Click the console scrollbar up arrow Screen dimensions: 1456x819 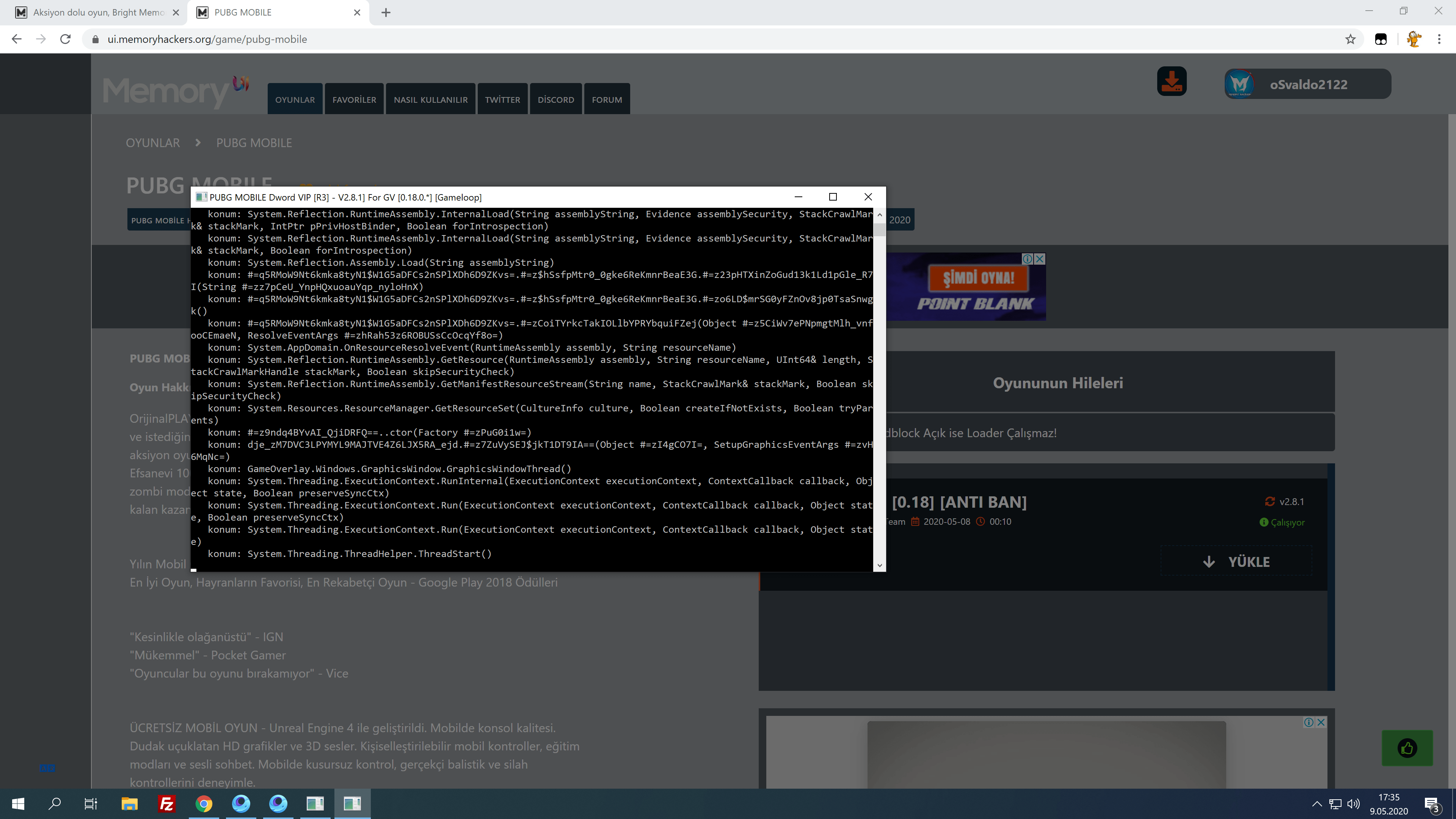(880, 215)
